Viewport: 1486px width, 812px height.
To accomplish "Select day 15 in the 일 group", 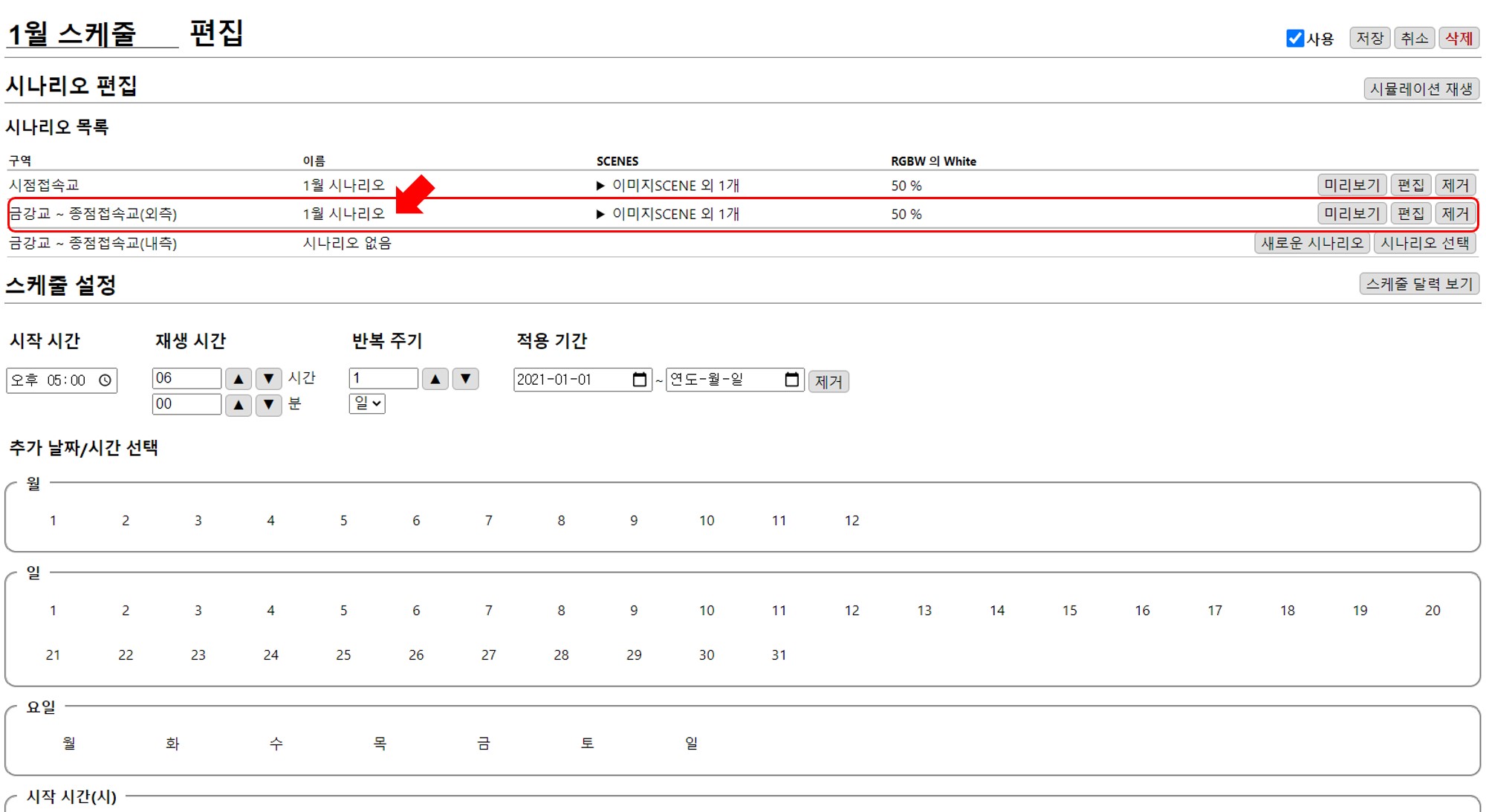I will pos(1069,611).
